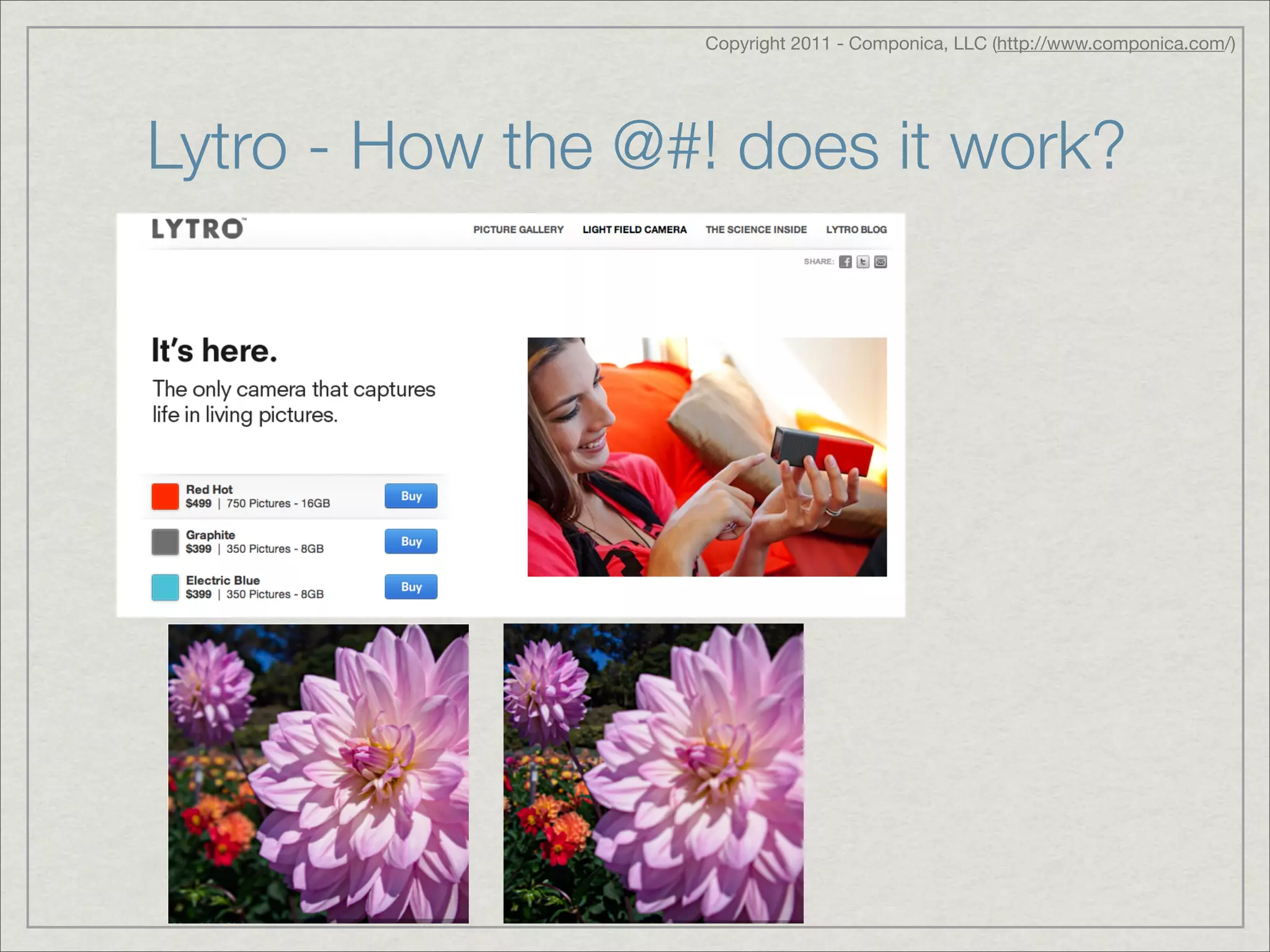Pick the Red Hot color swatch
This screenshot has height=952, width=1270.
165,496
